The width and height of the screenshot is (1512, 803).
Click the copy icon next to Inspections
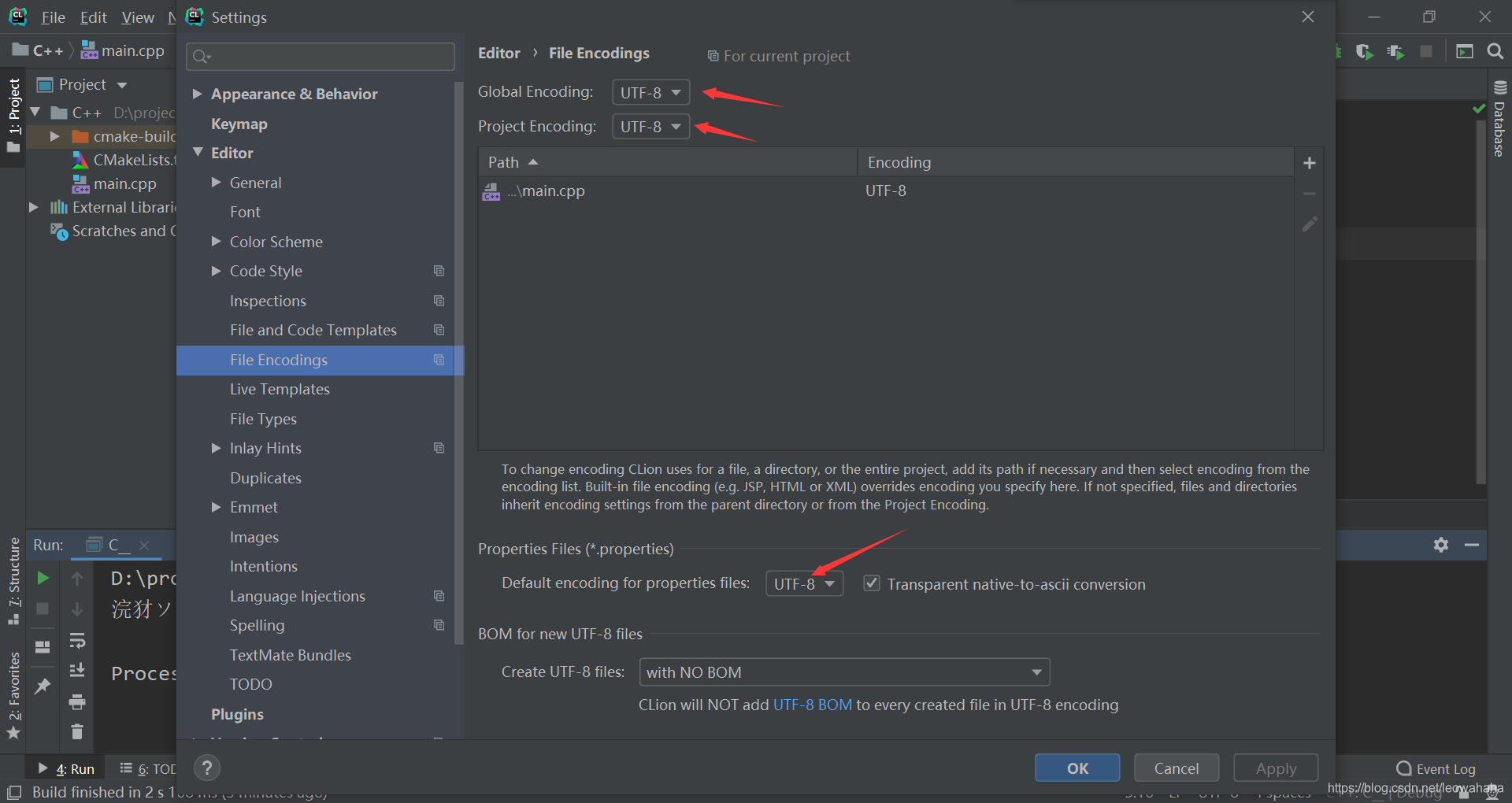(439, 301)
